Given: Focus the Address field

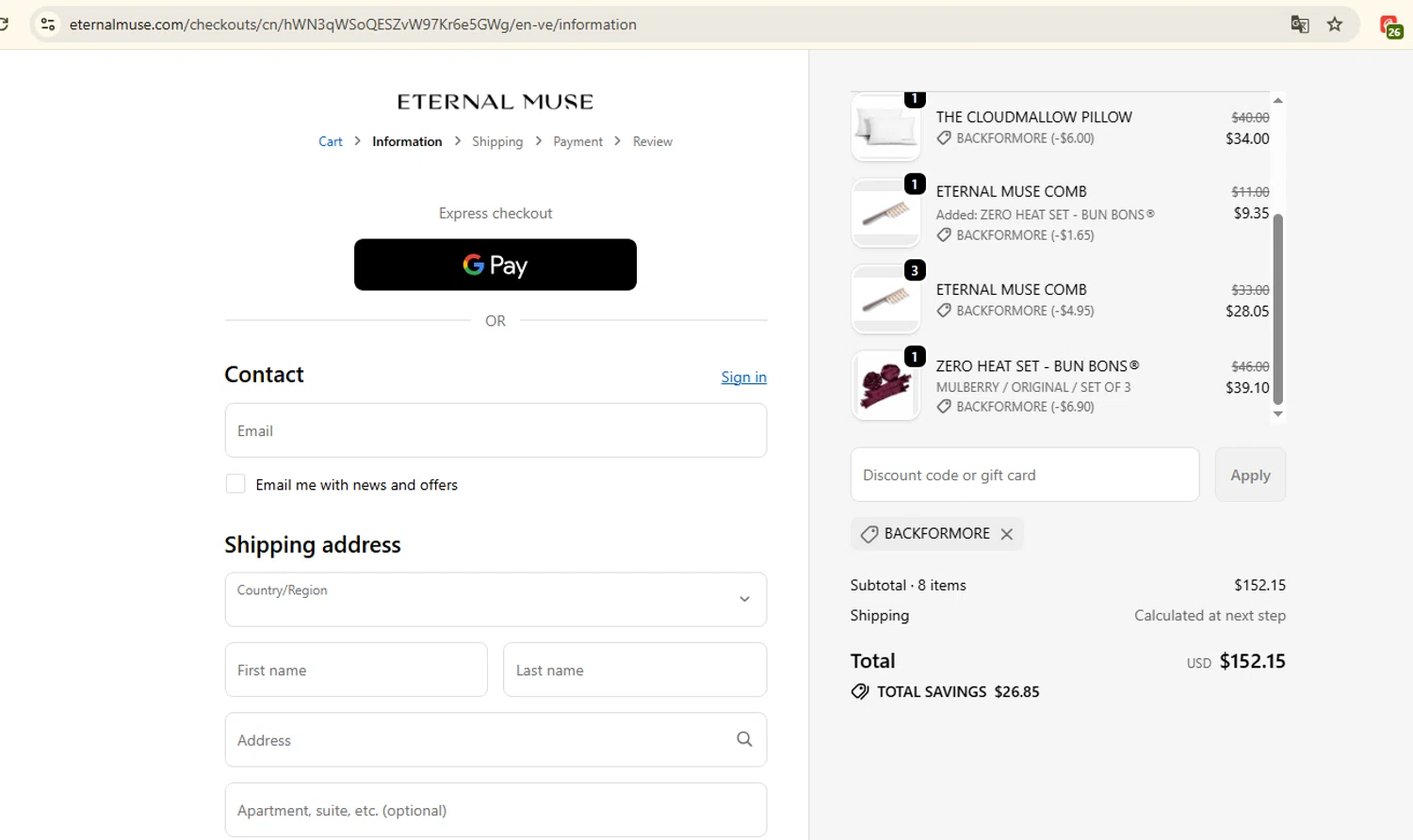Looking at the screenshot, I should [x=495, y=739].
